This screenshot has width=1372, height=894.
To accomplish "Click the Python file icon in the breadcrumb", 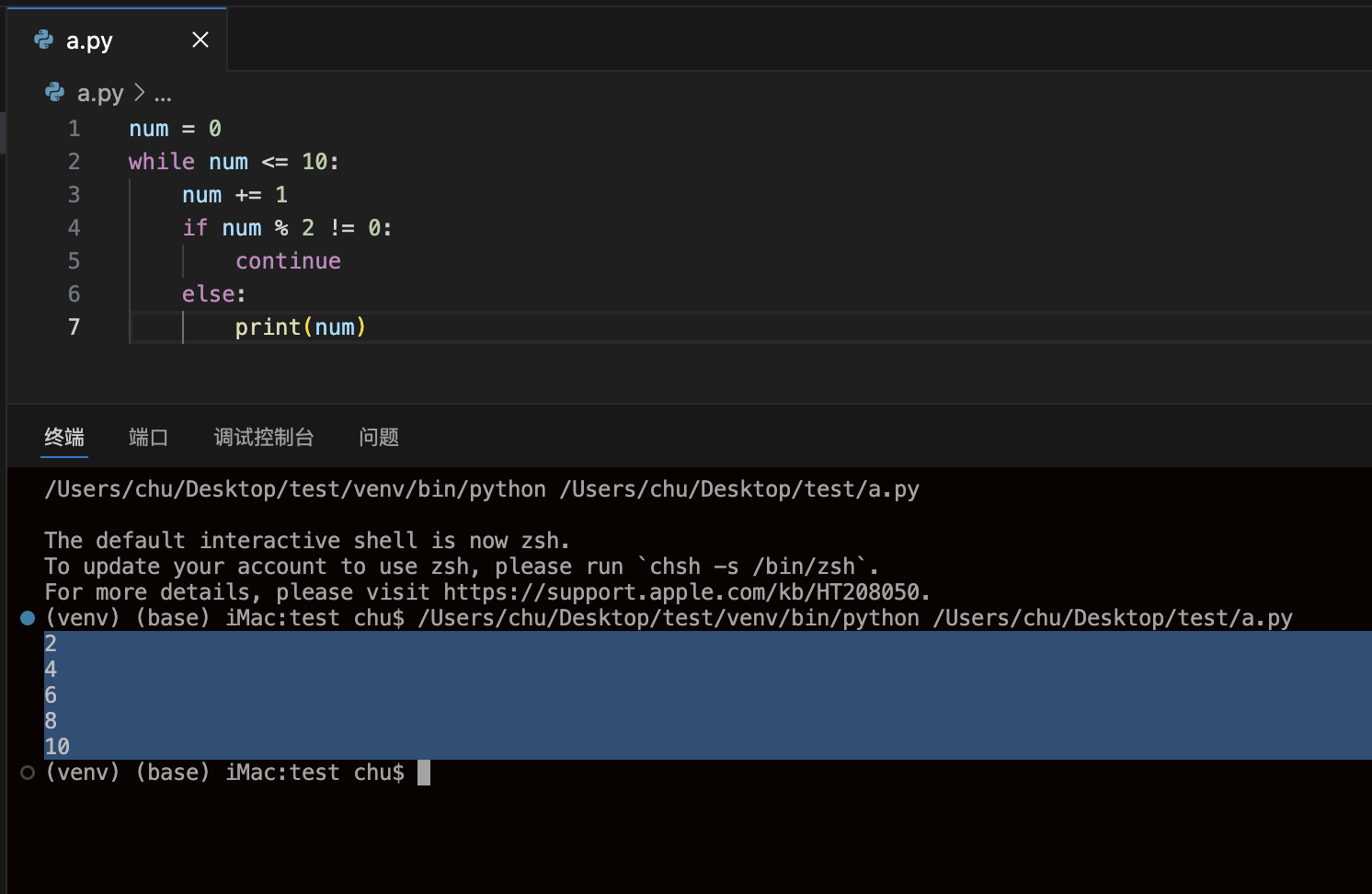I will tap(55, 93).
